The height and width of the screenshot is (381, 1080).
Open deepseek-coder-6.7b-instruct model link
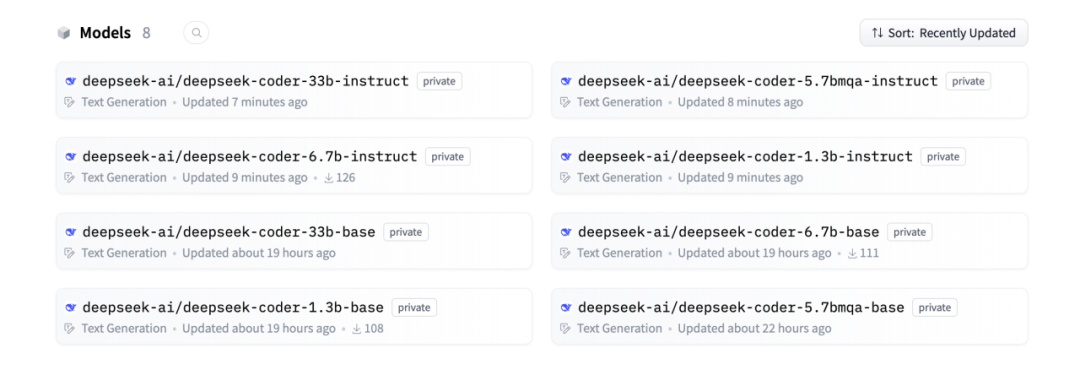click(249, 156)
